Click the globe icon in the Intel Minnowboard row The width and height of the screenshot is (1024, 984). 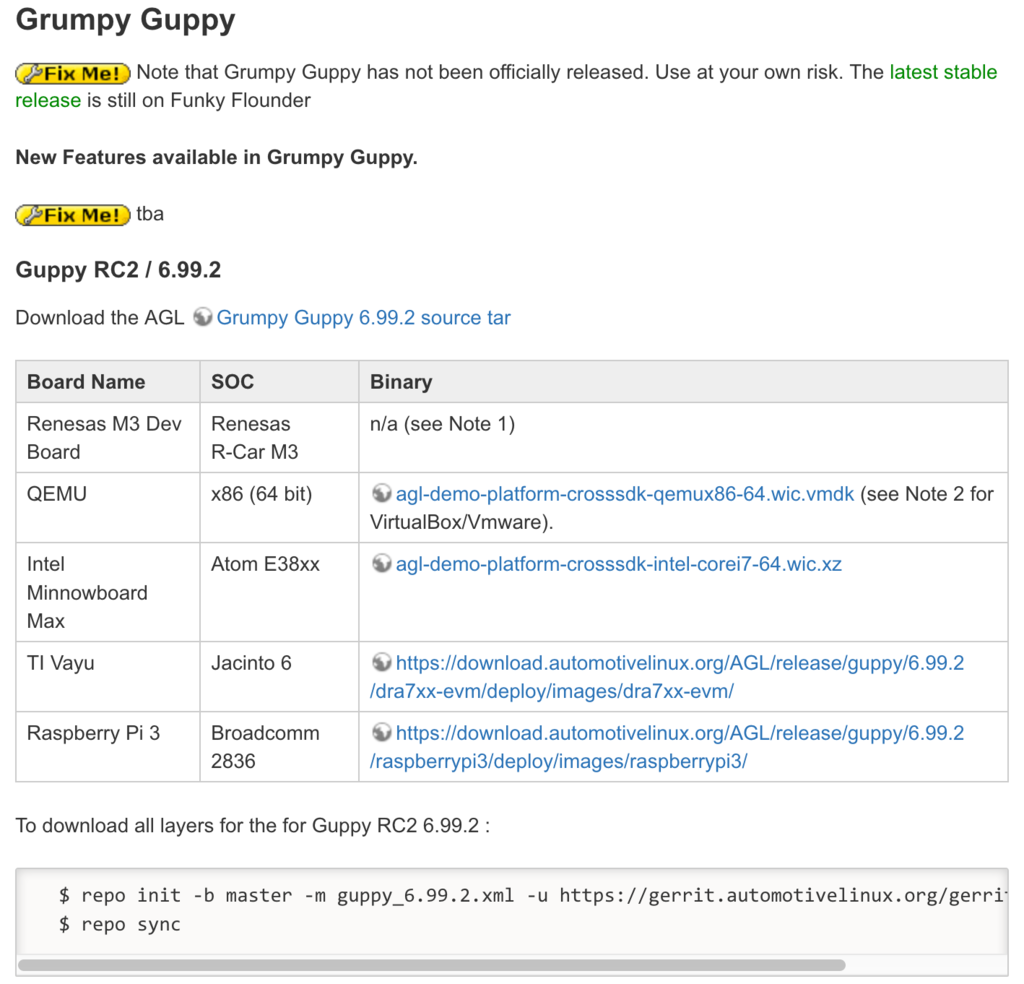click(x=381, y=564)
